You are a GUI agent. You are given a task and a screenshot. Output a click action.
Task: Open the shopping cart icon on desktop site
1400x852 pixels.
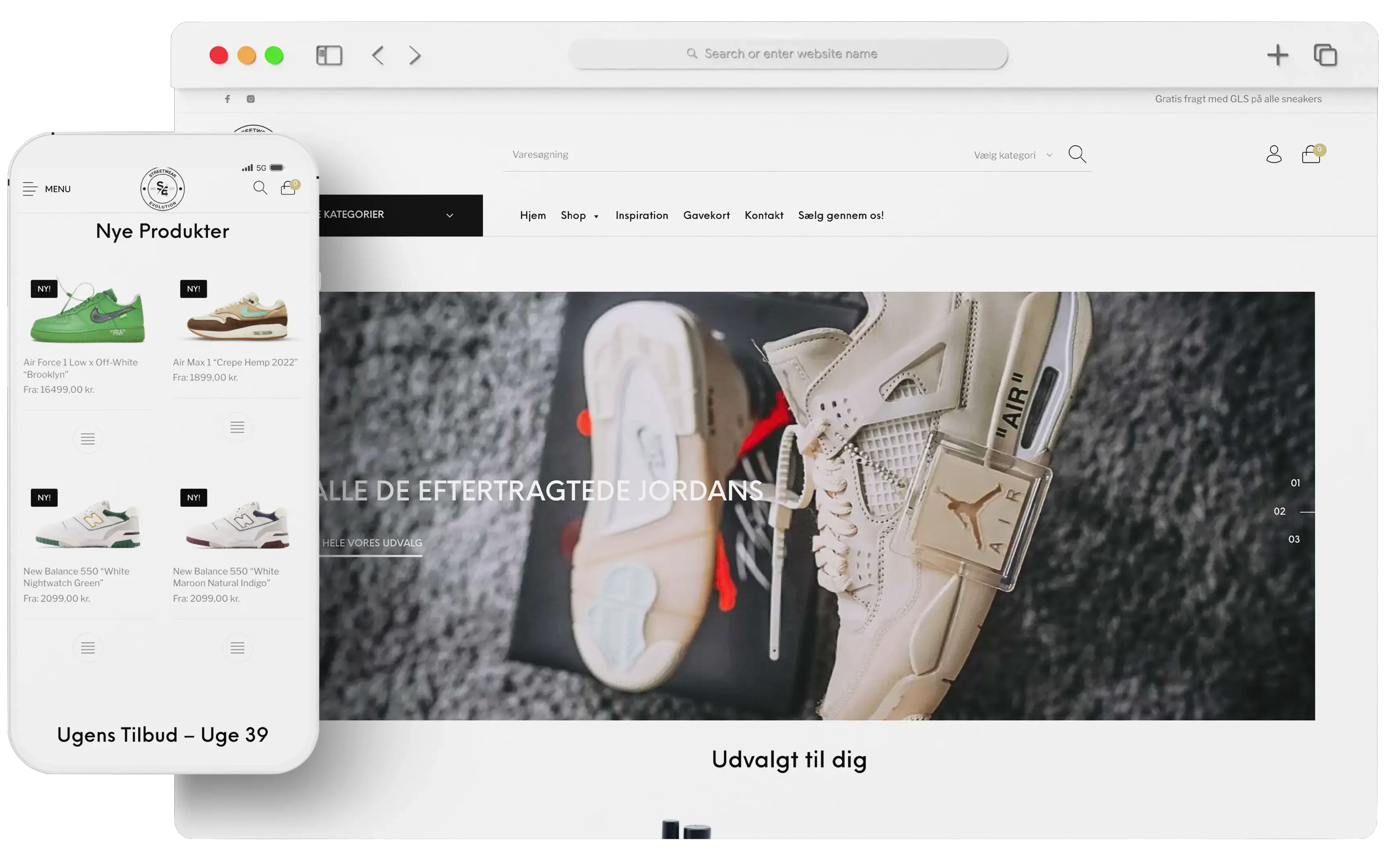click(1313, 155)
